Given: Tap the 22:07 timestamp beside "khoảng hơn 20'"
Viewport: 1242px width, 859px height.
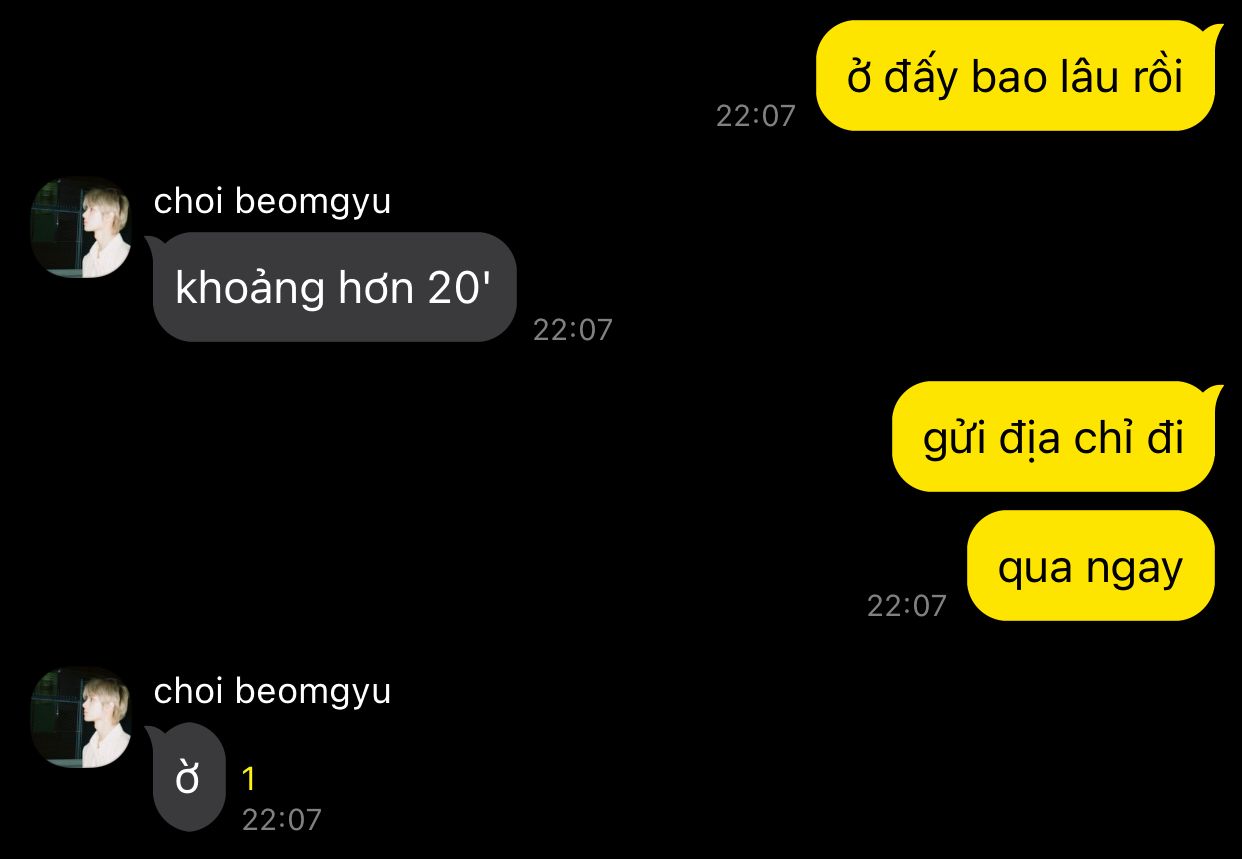Looking at the screenshot, I should (572, 330).
